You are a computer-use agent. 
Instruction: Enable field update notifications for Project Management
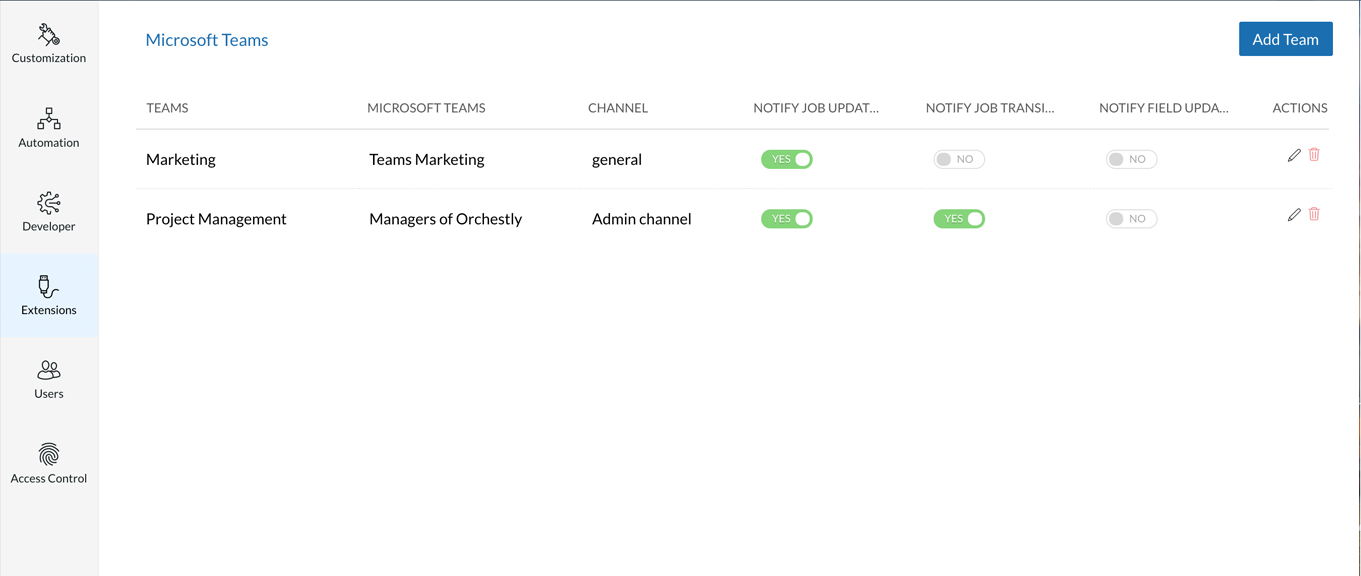[1131, 219]
